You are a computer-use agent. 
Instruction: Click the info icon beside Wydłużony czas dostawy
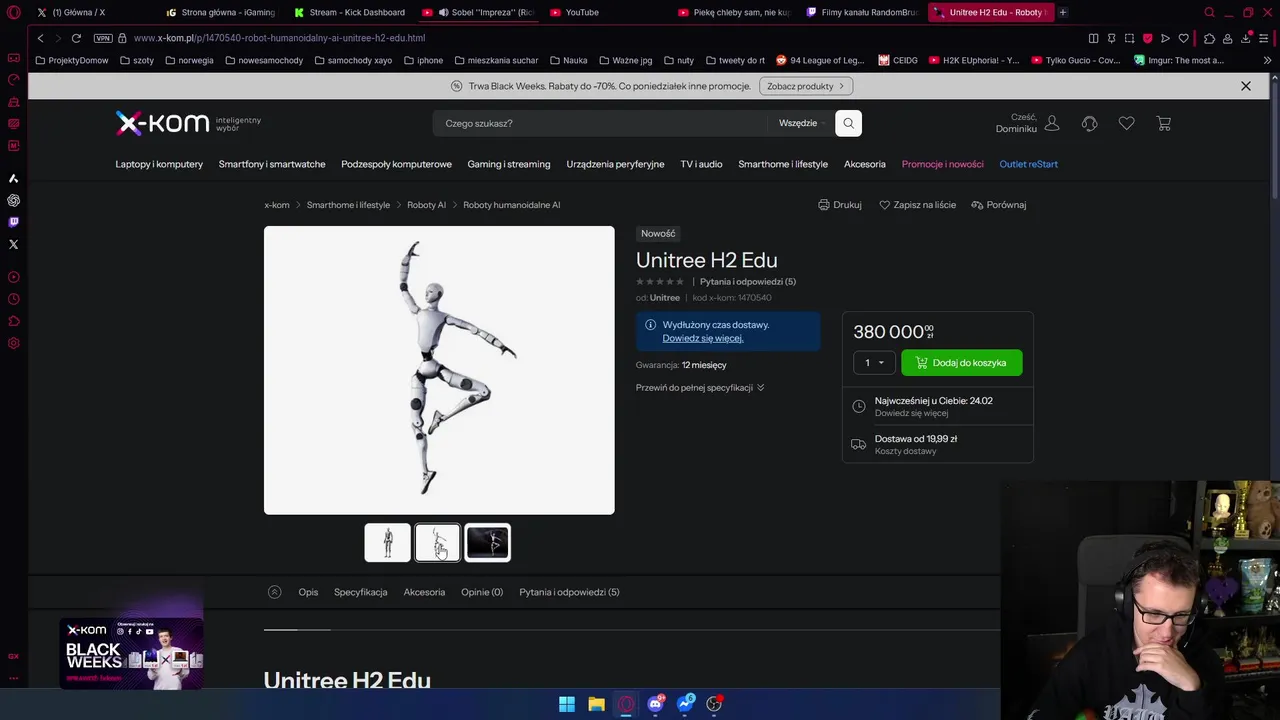(x=650, y=325)
